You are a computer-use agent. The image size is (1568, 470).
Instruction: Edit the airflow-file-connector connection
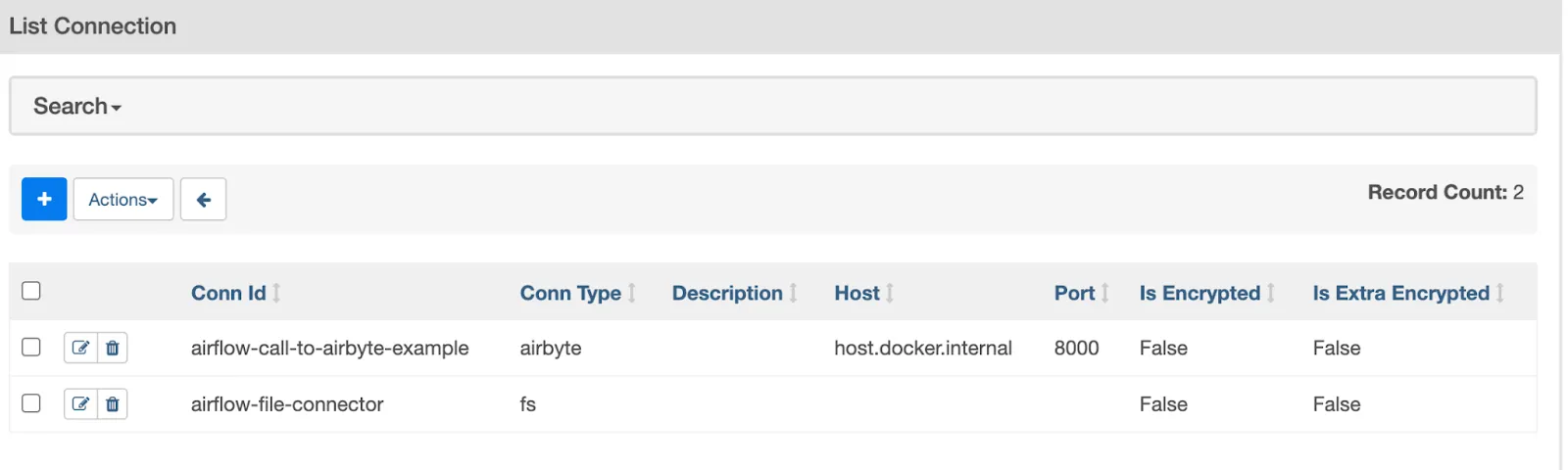(x=80, y=403)
